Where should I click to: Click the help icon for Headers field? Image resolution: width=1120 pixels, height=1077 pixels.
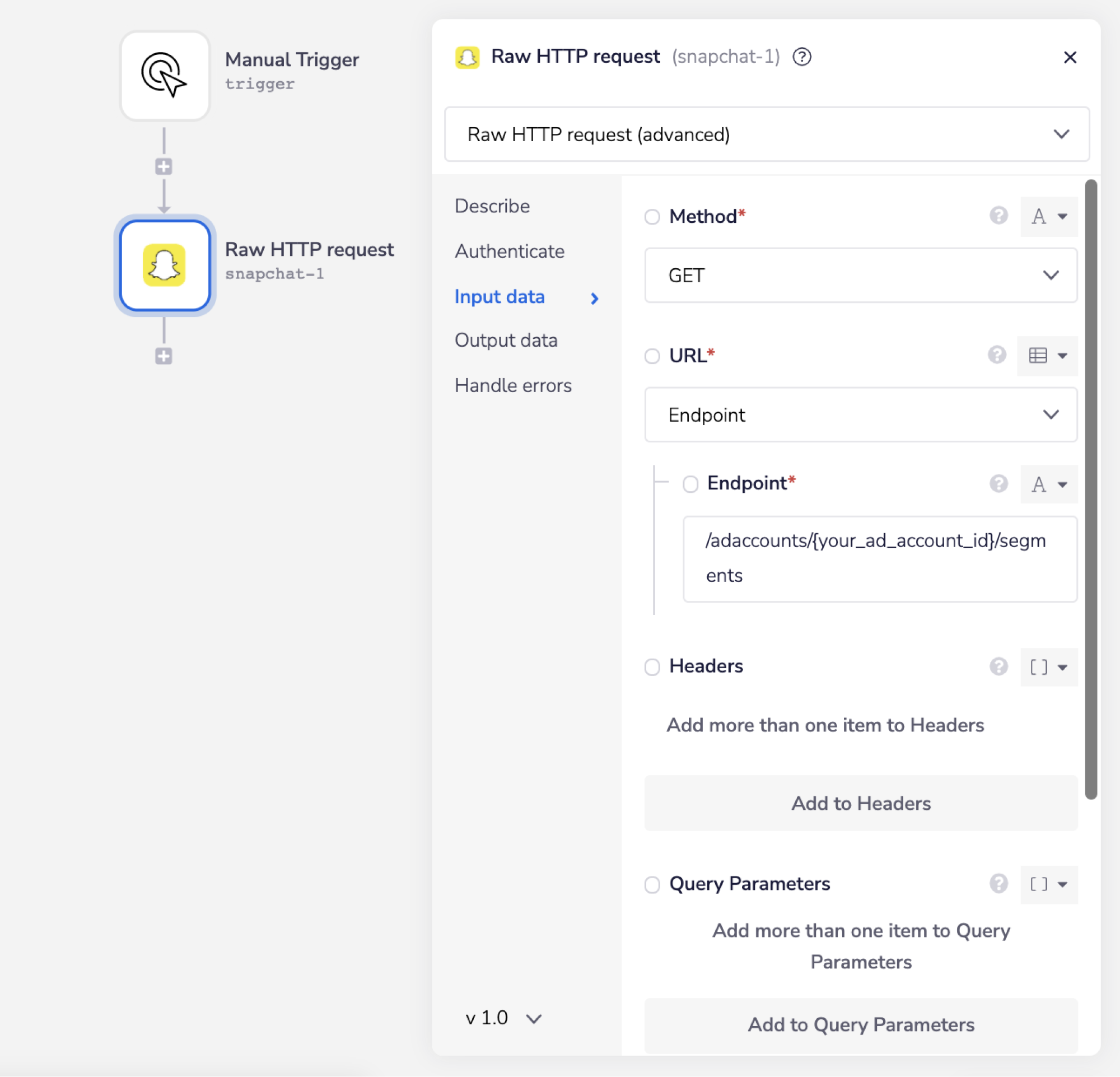pyautogui.click(x=998, y=666)
